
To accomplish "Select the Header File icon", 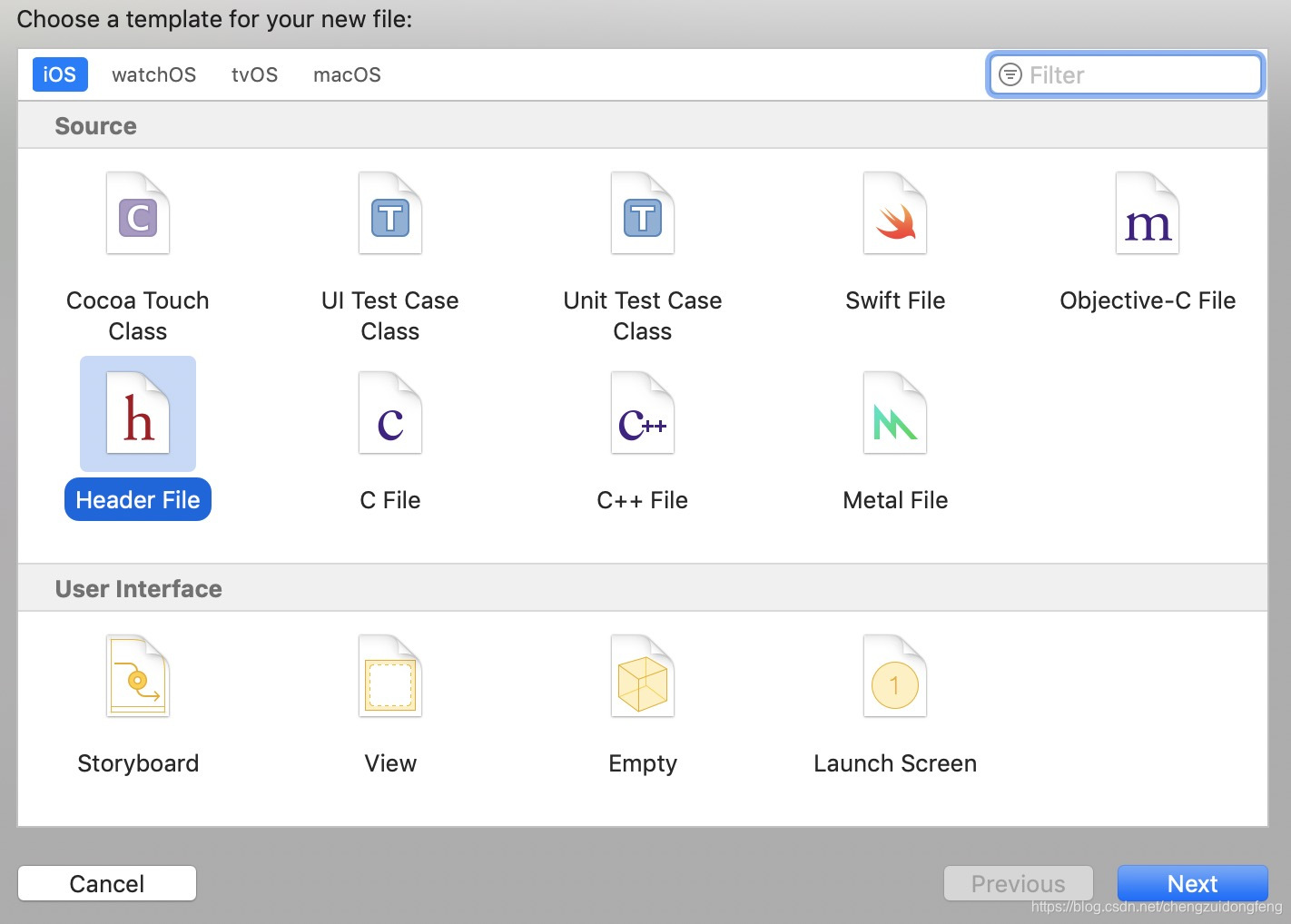I will pos(138,413).
